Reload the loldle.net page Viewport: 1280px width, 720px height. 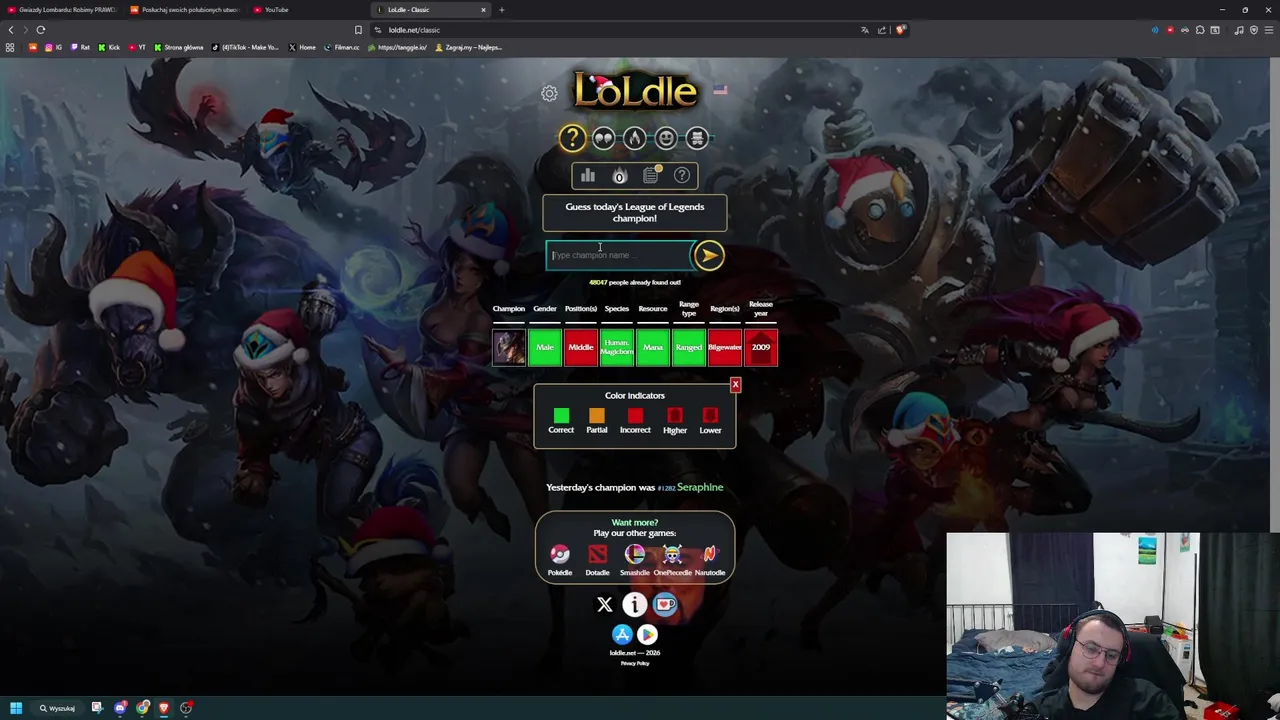(x=41, y=30)
